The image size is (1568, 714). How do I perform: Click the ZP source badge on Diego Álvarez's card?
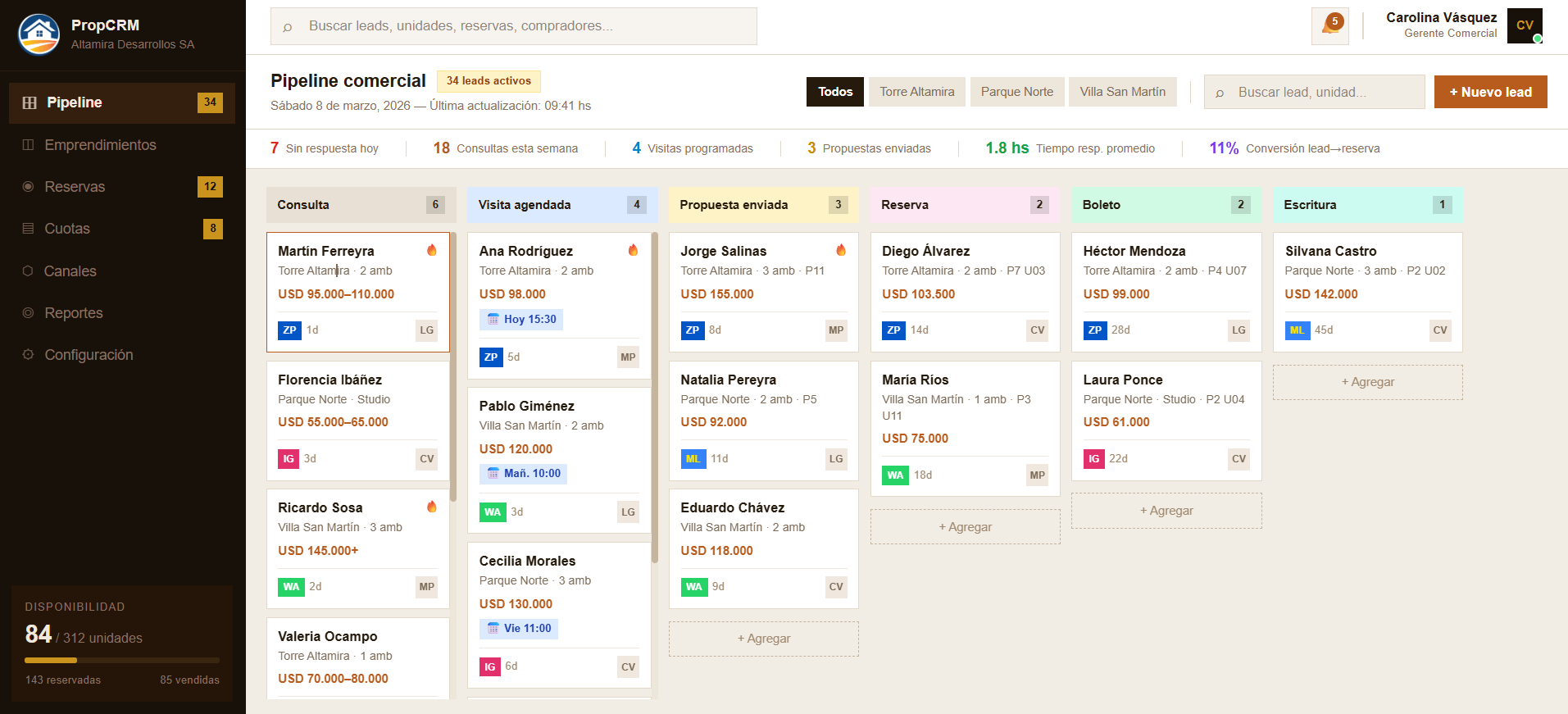893,330
